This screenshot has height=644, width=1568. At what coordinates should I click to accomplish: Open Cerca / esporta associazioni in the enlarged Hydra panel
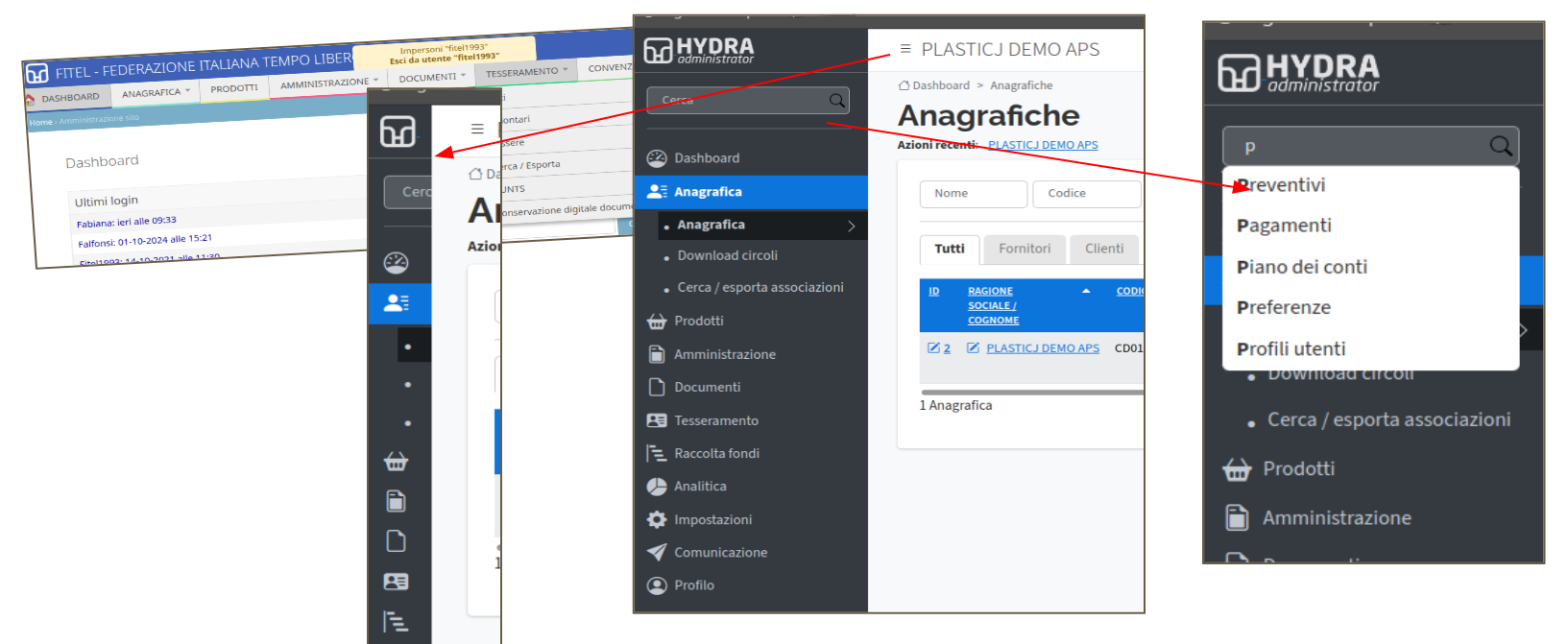point(1388,419)
